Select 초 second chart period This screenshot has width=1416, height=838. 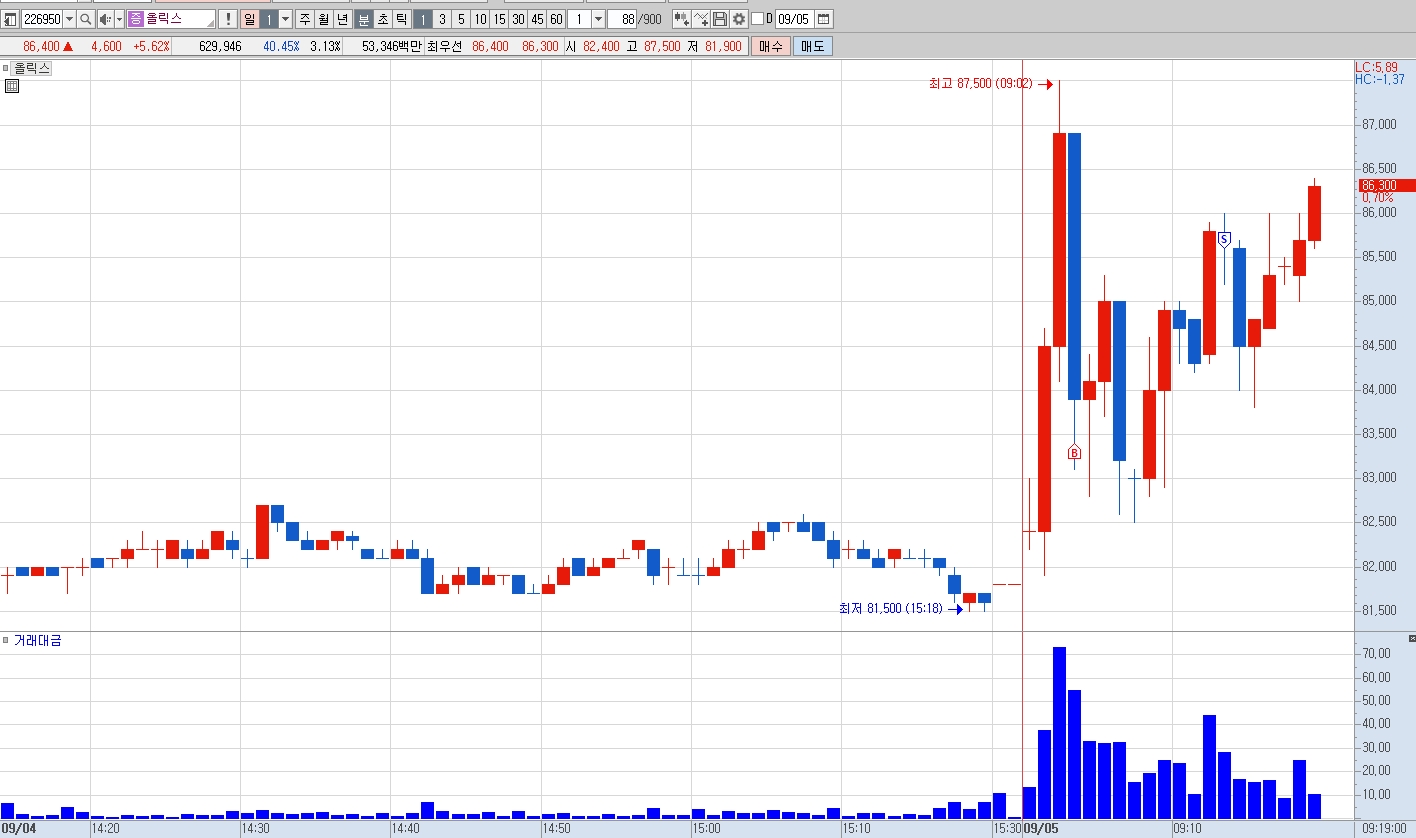(383, 19)
